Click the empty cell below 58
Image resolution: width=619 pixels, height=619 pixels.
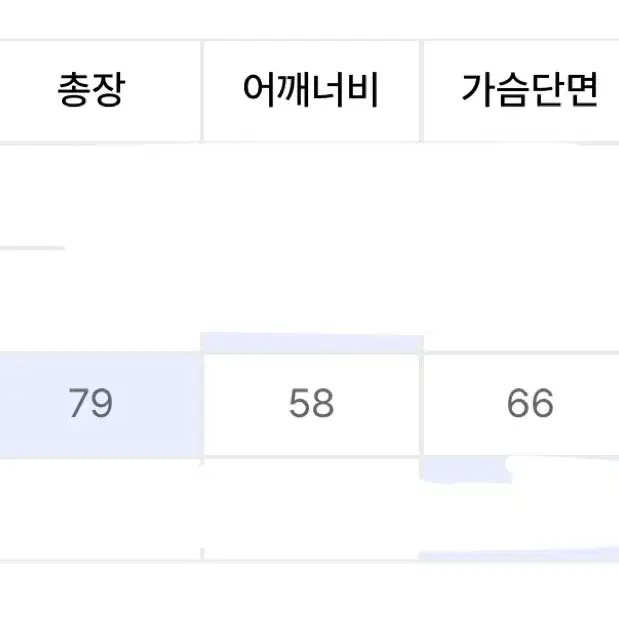311,509
